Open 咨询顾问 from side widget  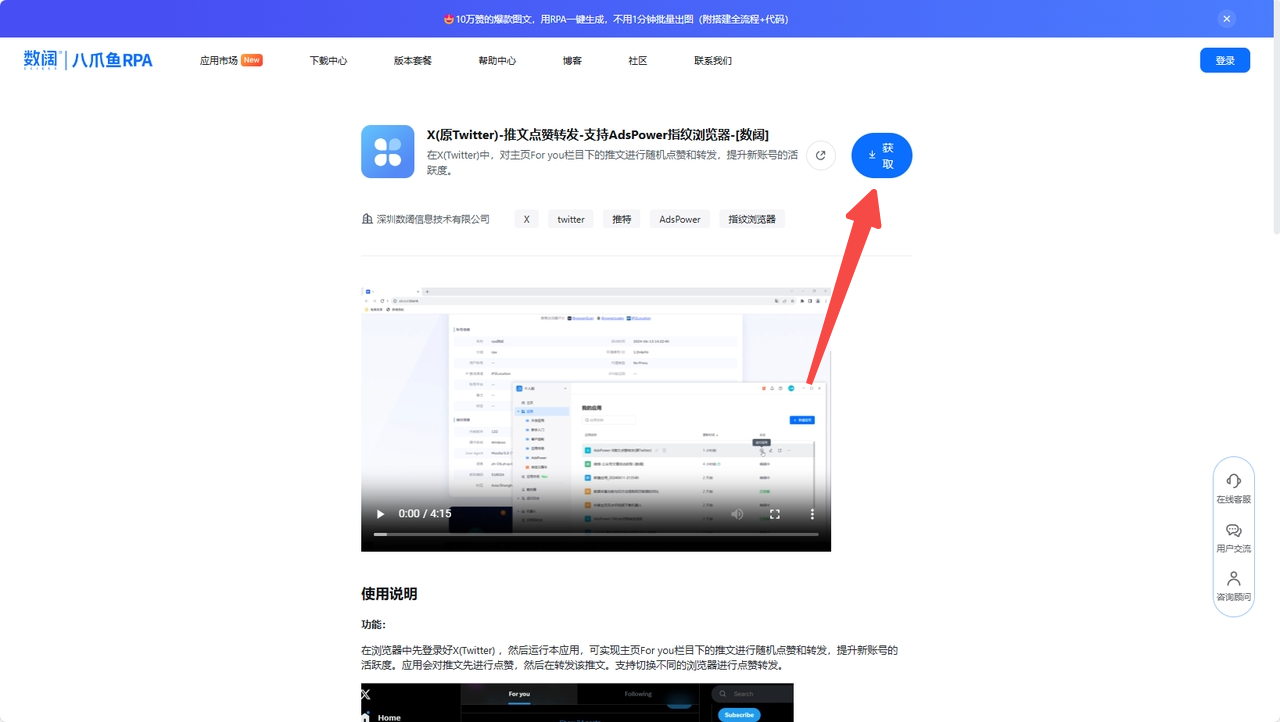pyautogui.click(x=1233, y=586)
